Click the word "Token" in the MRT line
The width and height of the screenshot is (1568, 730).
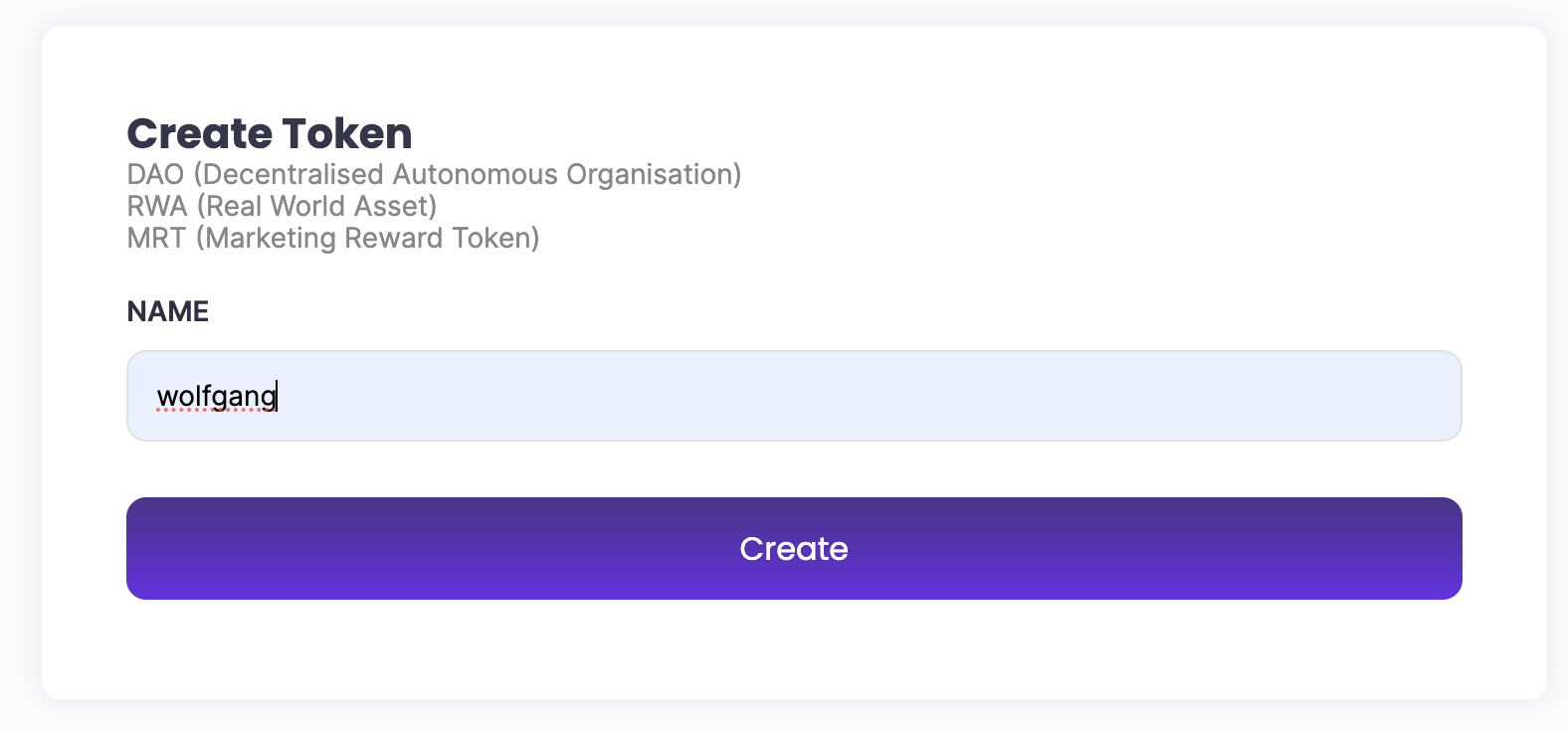point(490,238)
